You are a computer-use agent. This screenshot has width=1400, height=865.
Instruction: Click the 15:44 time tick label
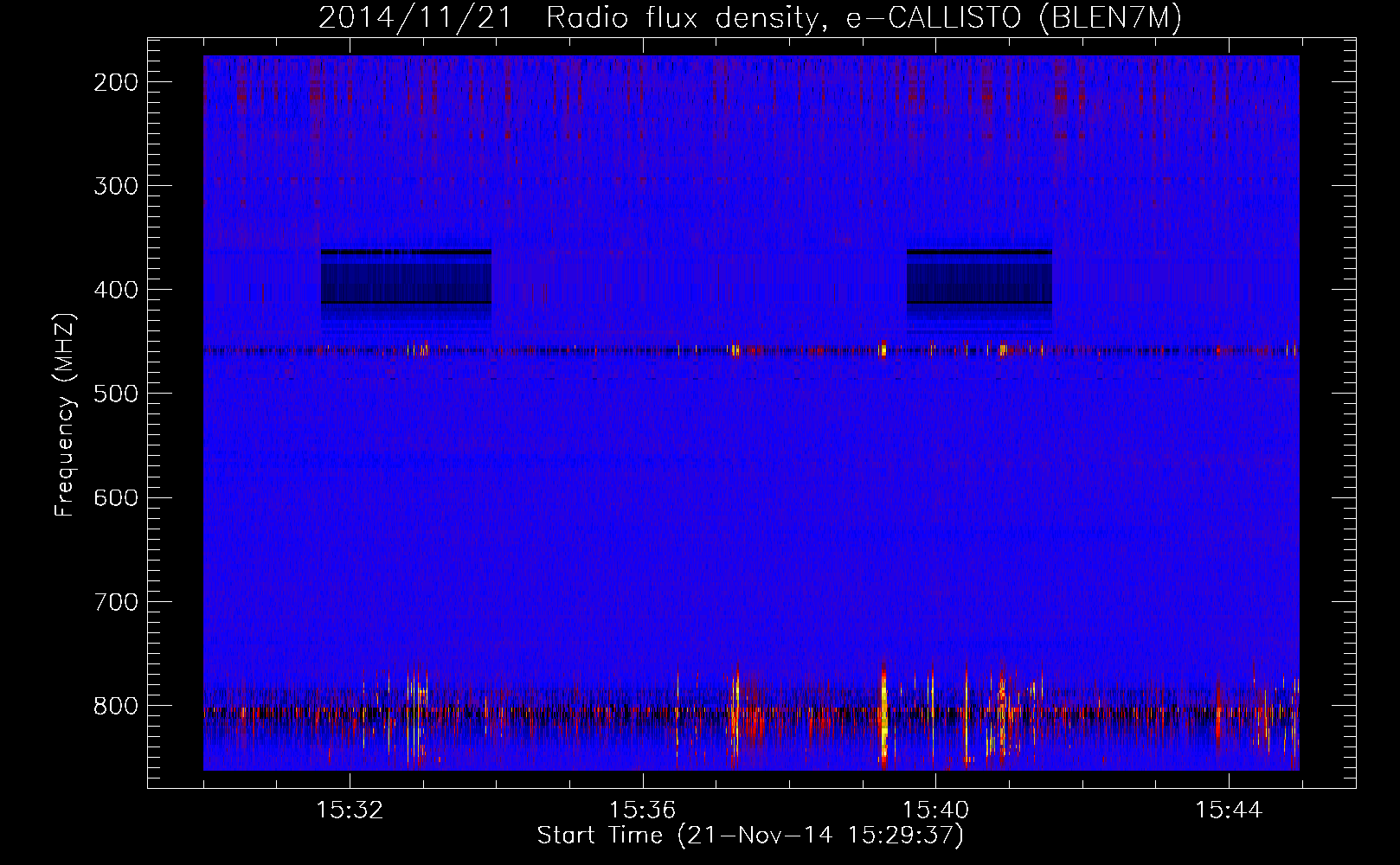coord(1229,811)
